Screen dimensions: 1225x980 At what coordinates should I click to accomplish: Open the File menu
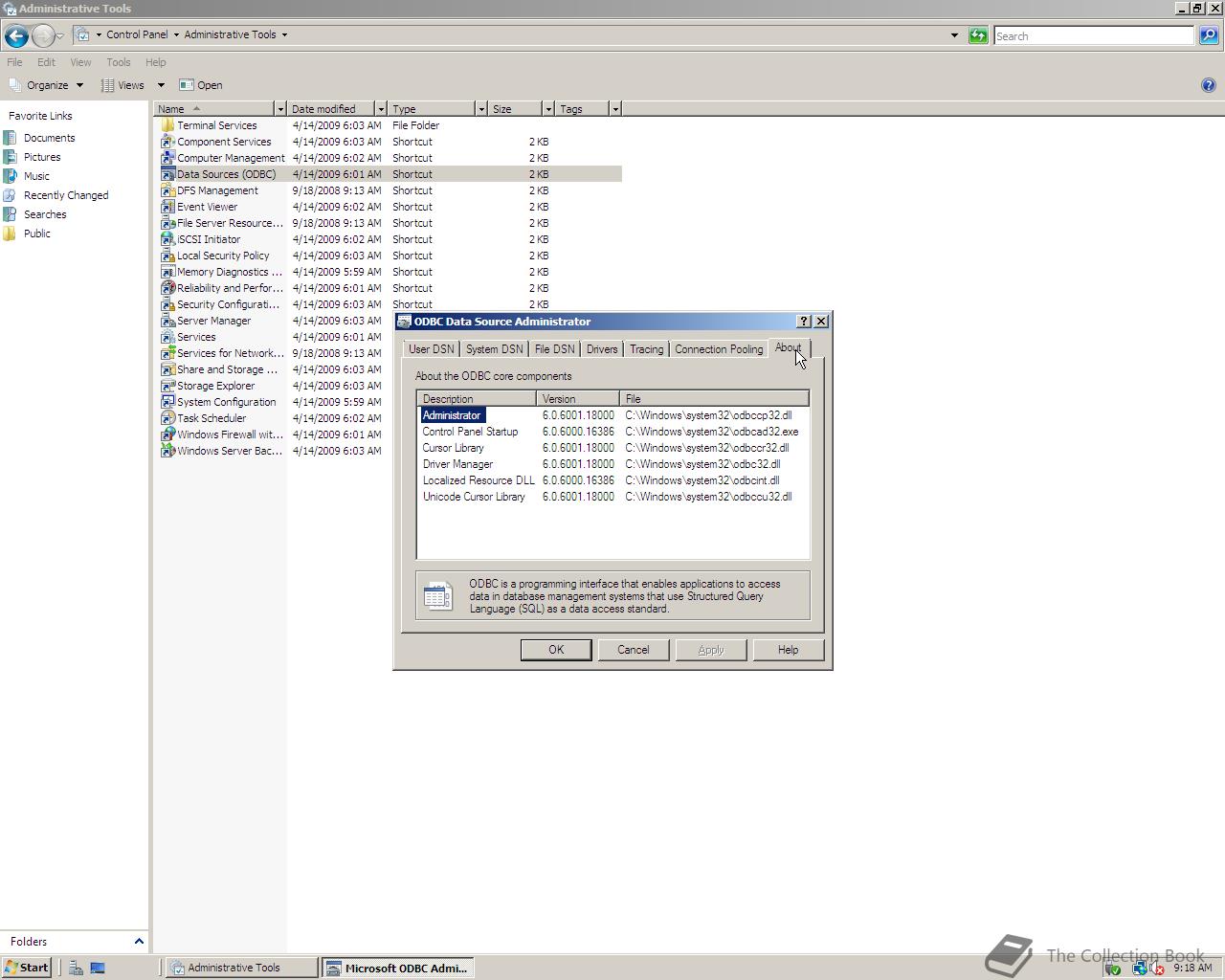14,62
